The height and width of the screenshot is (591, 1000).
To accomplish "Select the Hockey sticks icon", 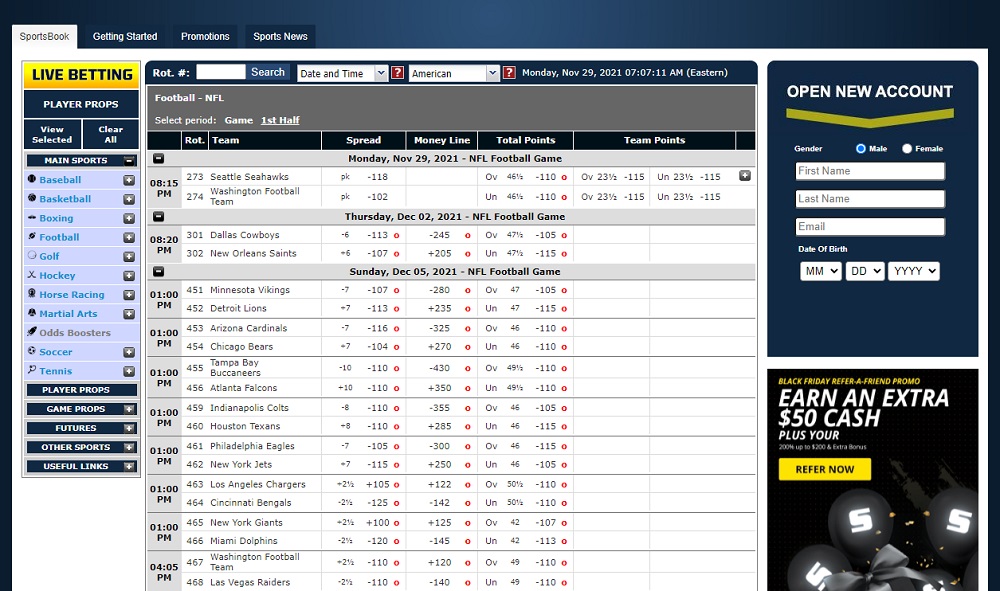I will tap(32, 275).
